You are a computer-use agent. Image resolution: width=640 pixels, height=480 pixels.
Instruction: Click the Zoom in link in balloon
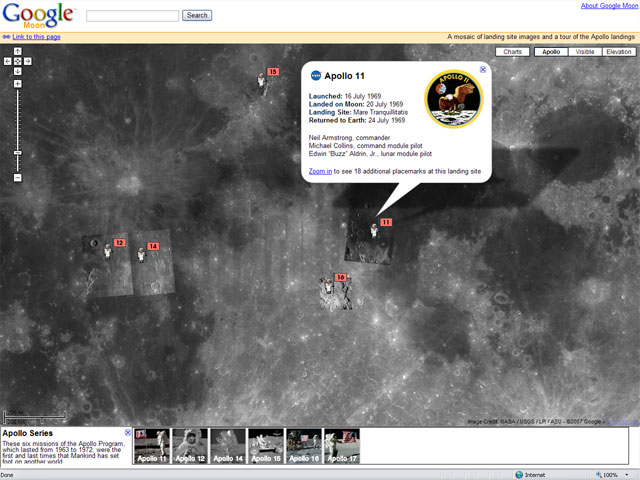point(320,171)
